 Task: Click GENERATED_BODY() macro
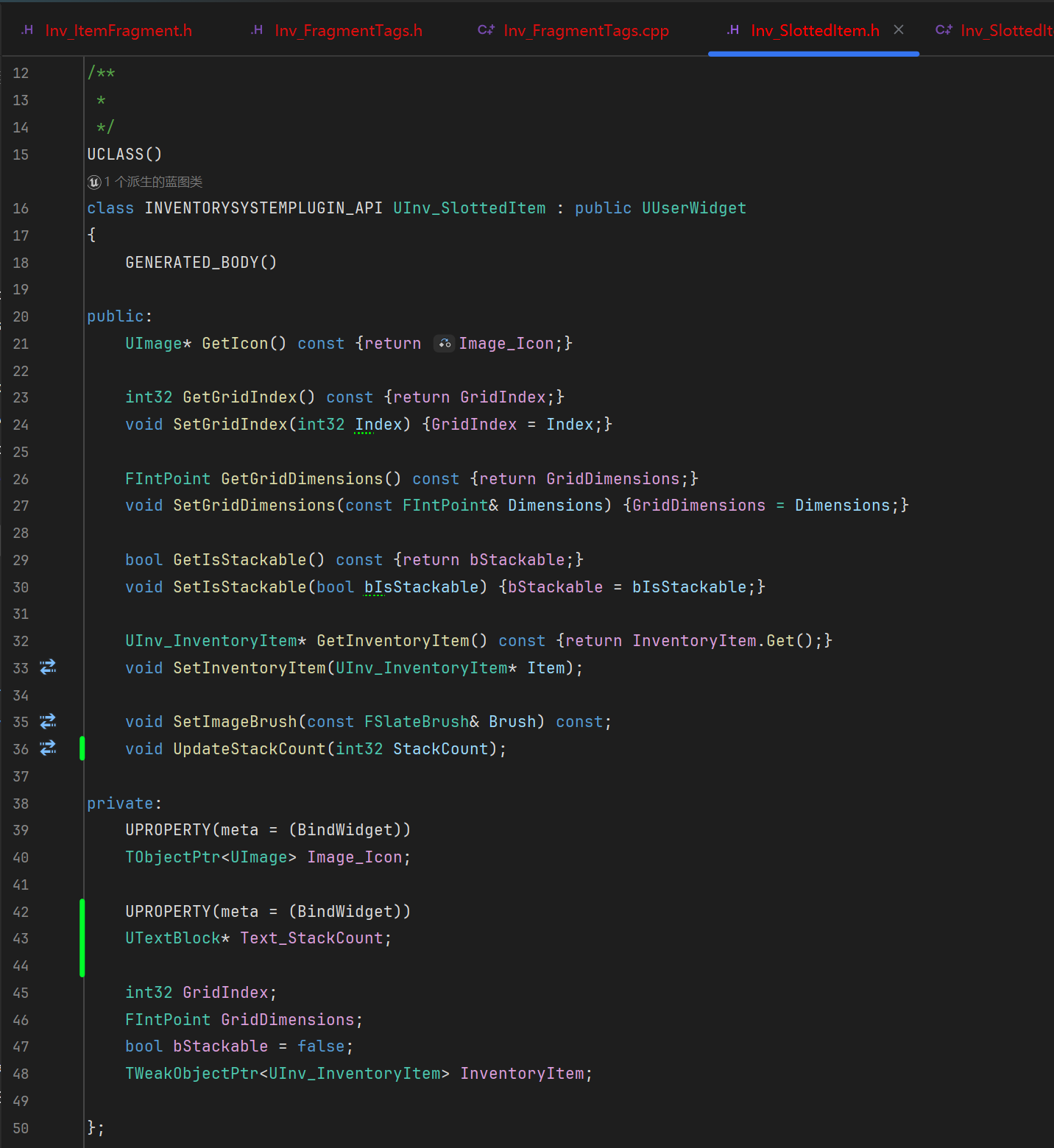click(x=201, y=263)
